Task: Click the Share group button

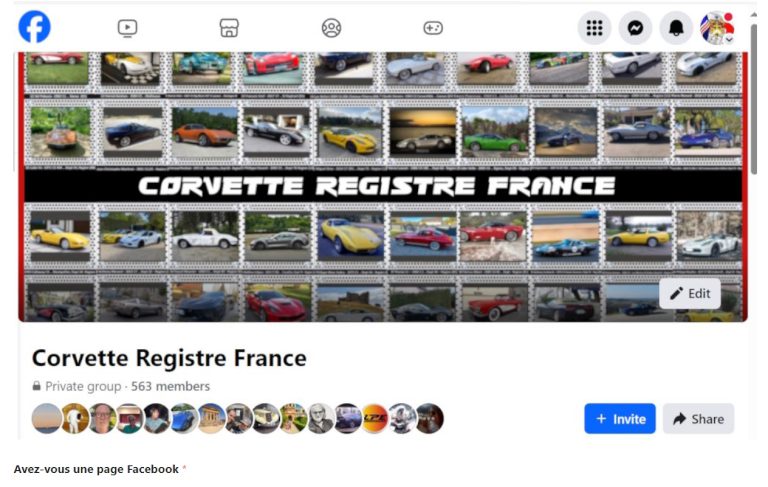Action: (x=698, y=418)
